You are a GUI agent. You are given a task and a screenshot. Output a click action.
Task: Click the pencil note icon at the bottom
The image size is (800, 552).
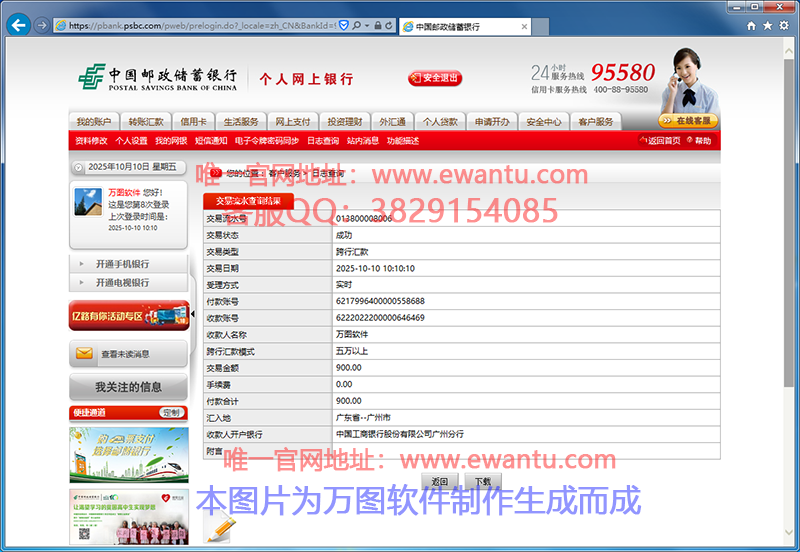pyautogui.click(x=220, y=528)
